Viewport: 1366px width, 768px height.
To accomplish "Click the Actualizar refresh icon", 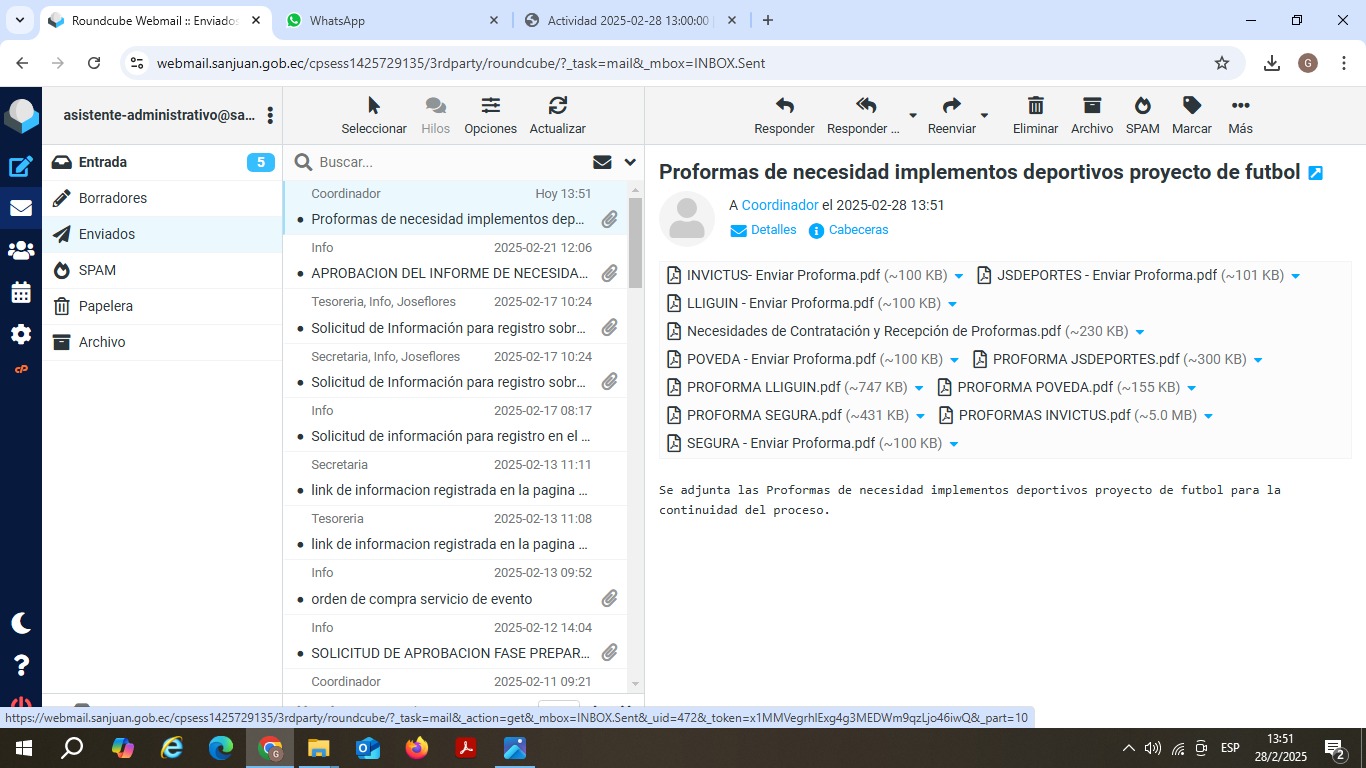I will [557, 106].
